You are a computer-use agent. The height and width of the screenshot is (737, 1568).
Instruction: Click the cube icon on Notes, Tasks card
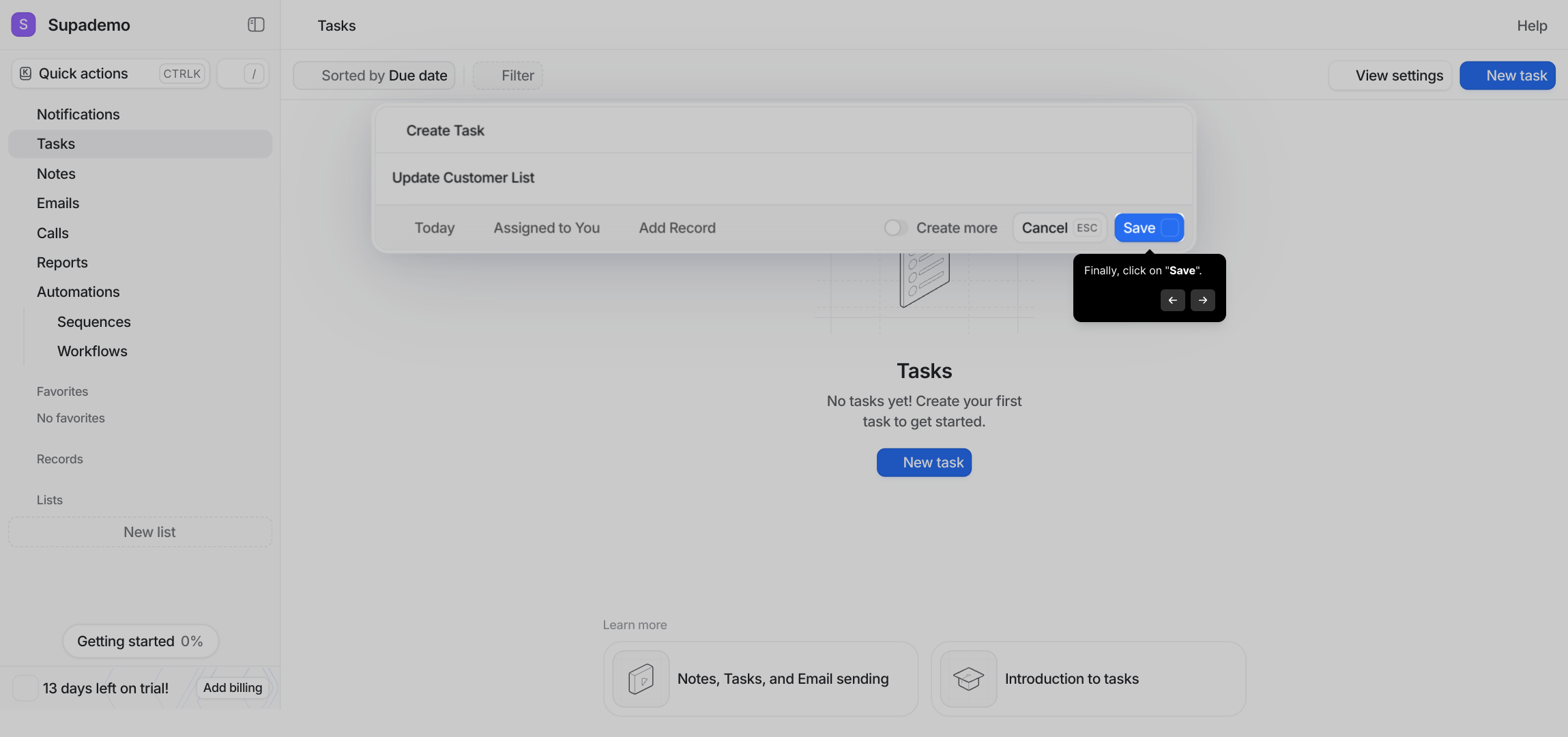[641, 679]
